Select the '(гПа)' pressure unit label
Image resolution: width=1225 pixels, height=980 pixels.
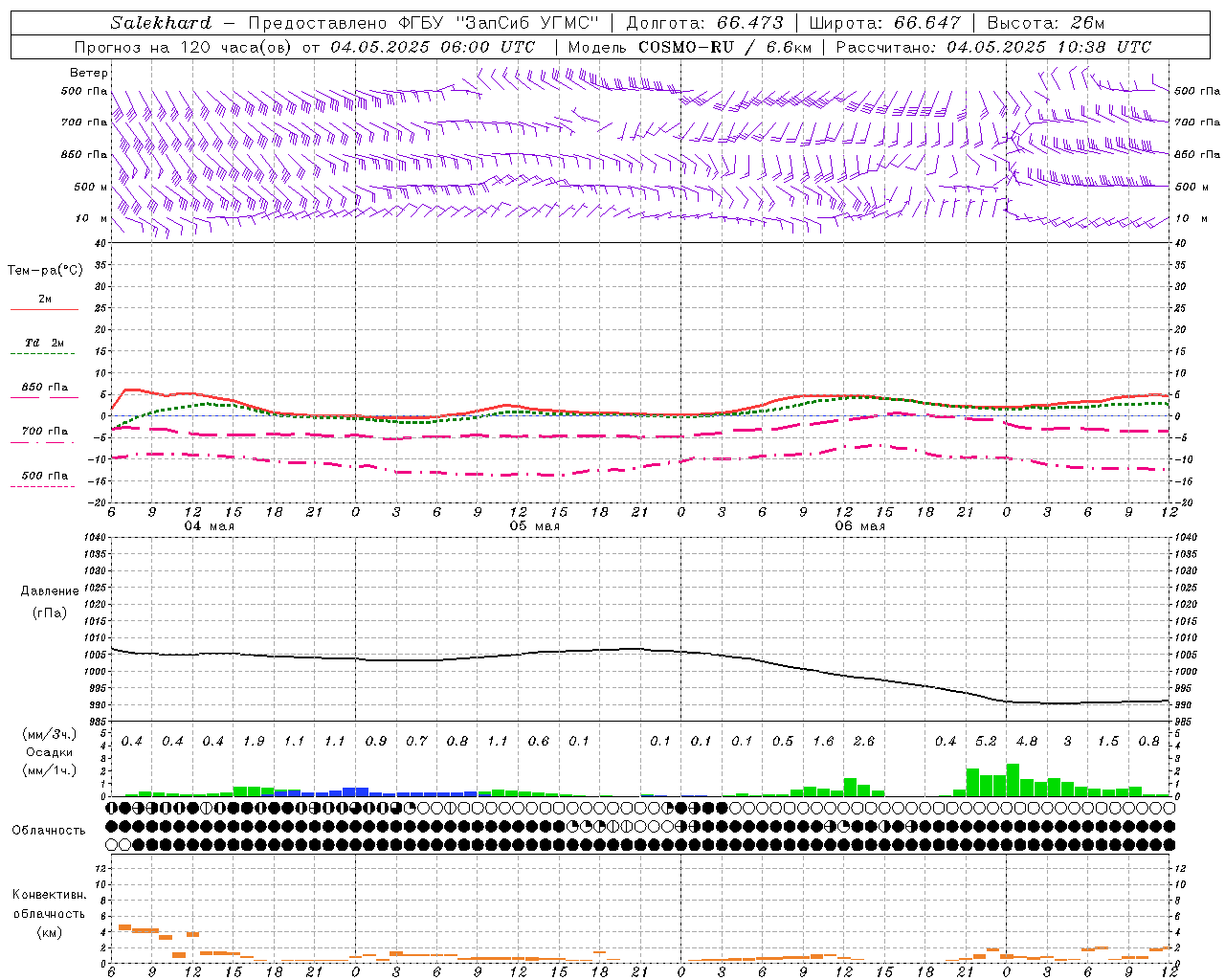(x=49, y=612)
